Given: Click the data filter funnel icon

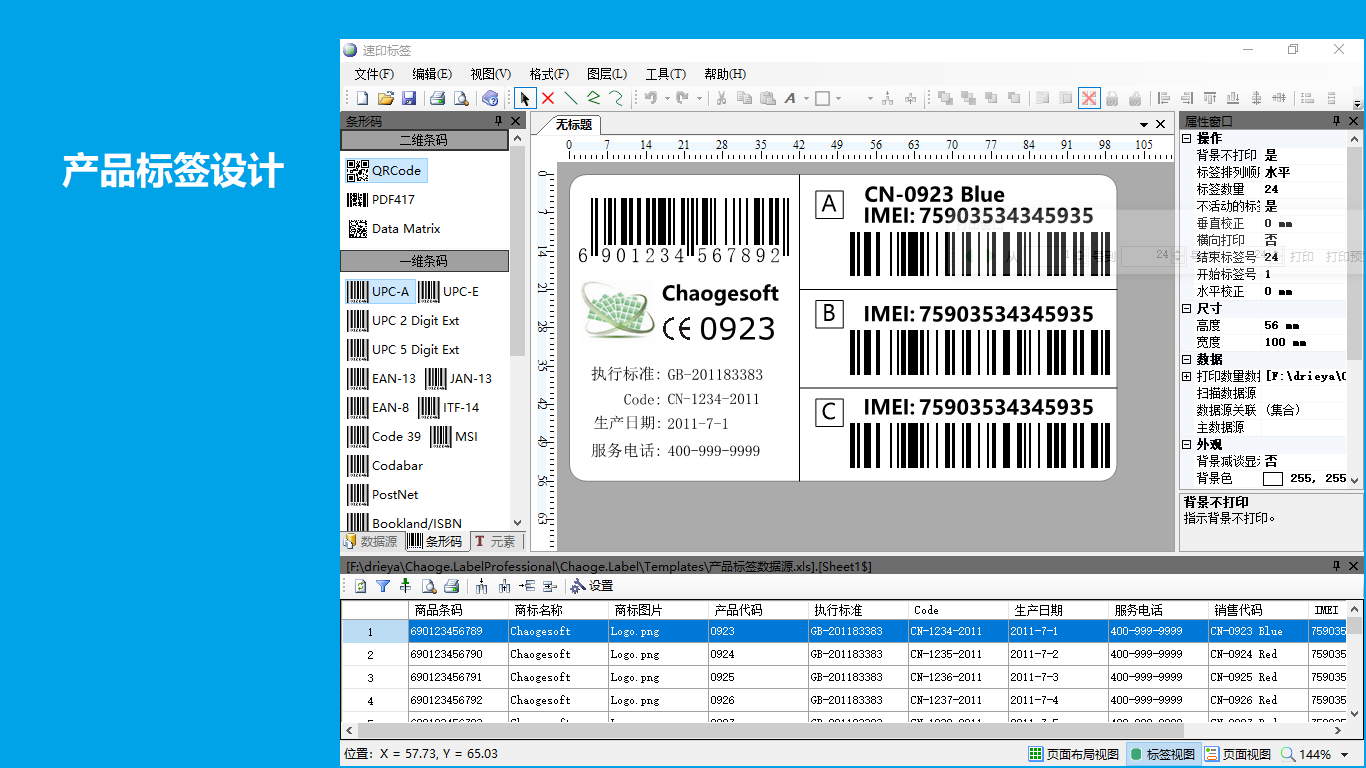Looking at the screenshot, I should click(383, 586).
